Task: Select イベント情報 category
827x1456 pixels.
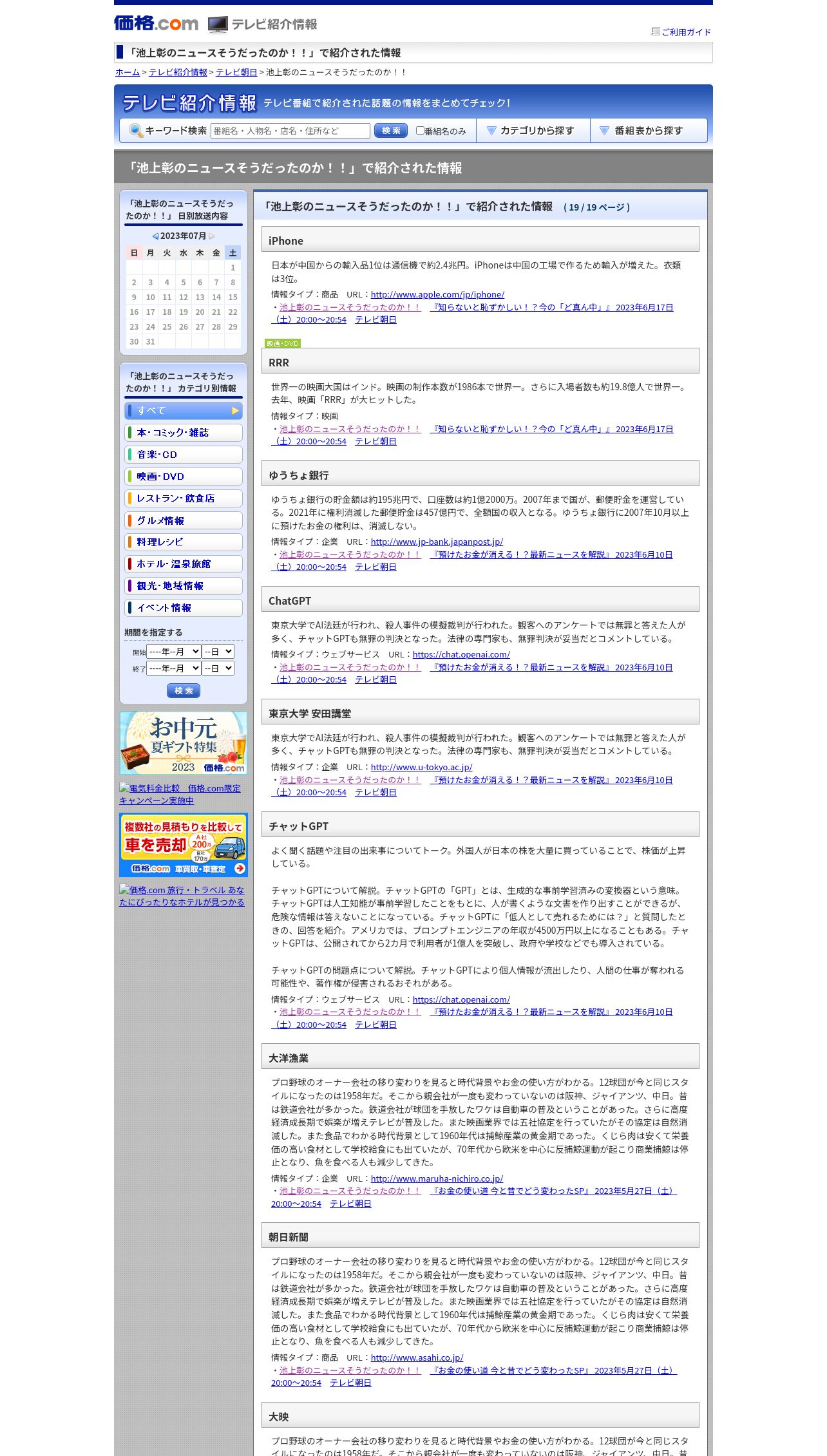Action: click(x=184, y=608)
